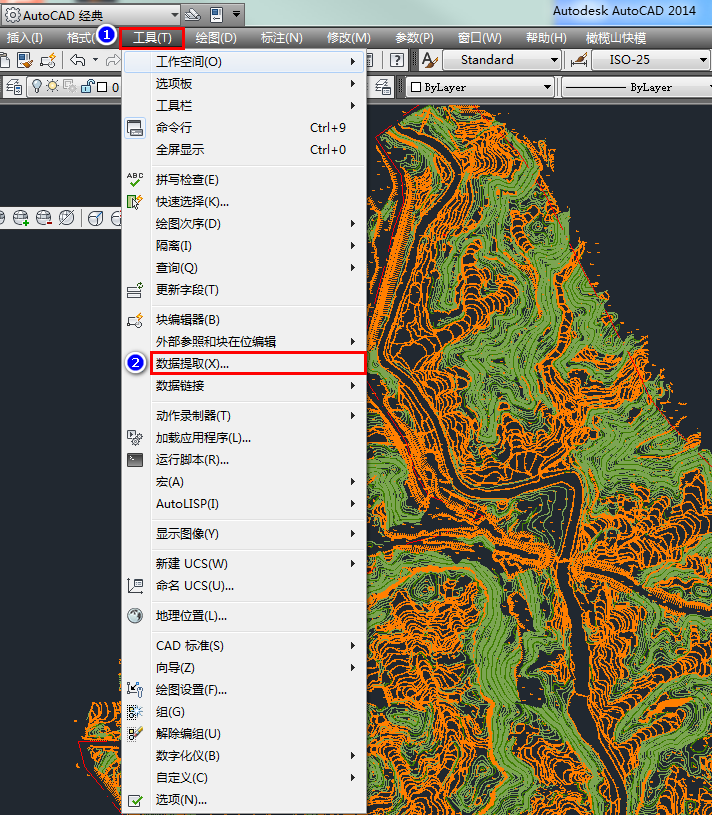Click the 命名 UCS(U)... icon
Screen dimensions: 712x815
click(135, 586)
